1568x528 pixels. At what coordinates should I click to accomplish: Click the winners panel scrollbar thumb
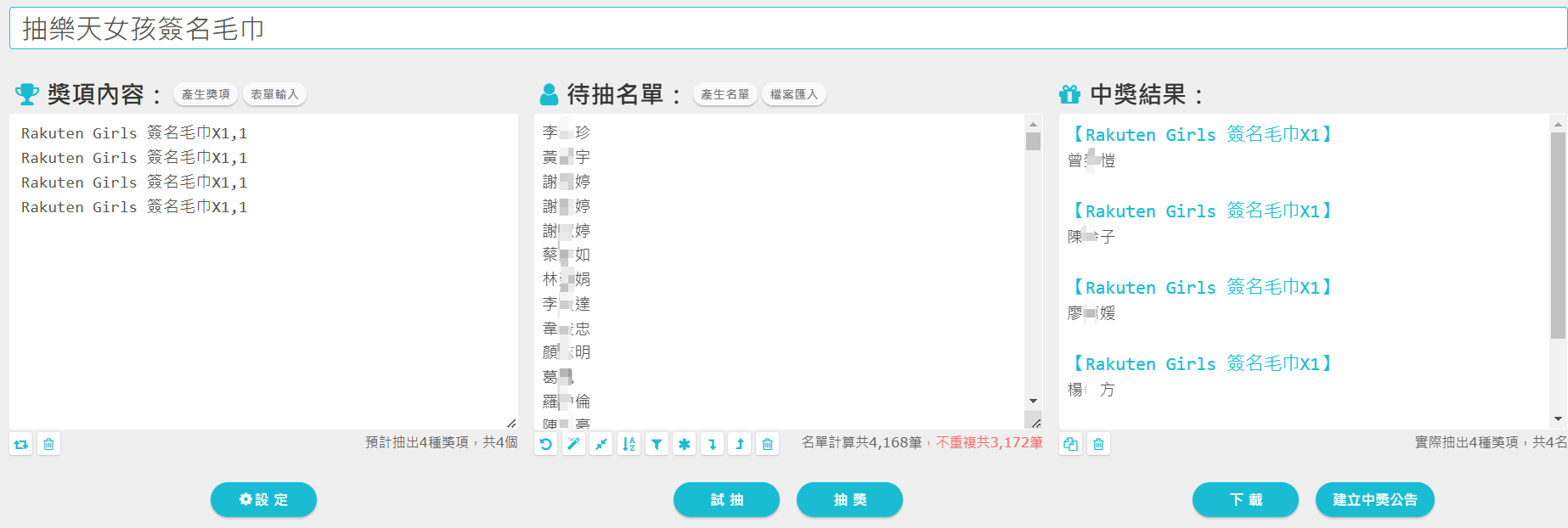(x=1558, y=235)
